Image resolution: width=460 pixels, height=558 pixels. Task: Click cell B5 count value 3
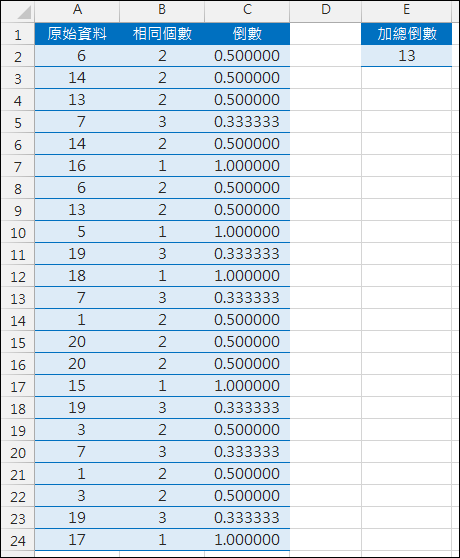162,122
